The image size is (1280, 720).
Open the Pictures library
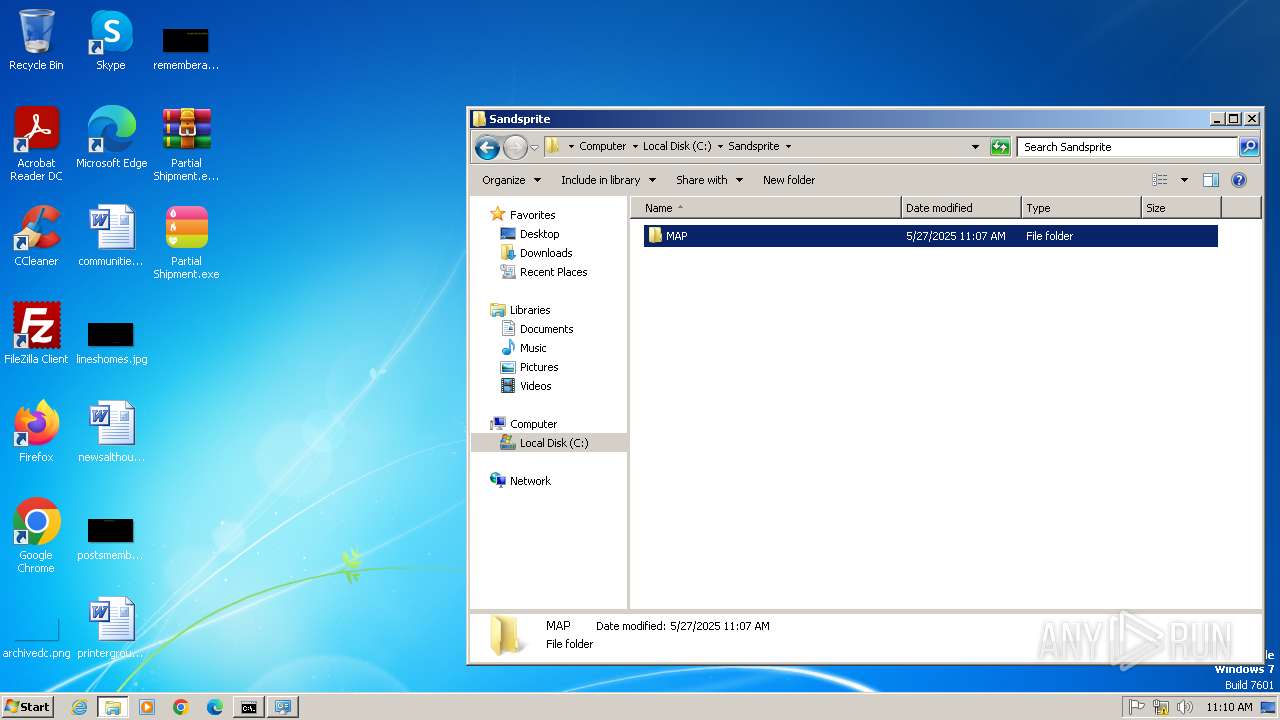[539, 367]
